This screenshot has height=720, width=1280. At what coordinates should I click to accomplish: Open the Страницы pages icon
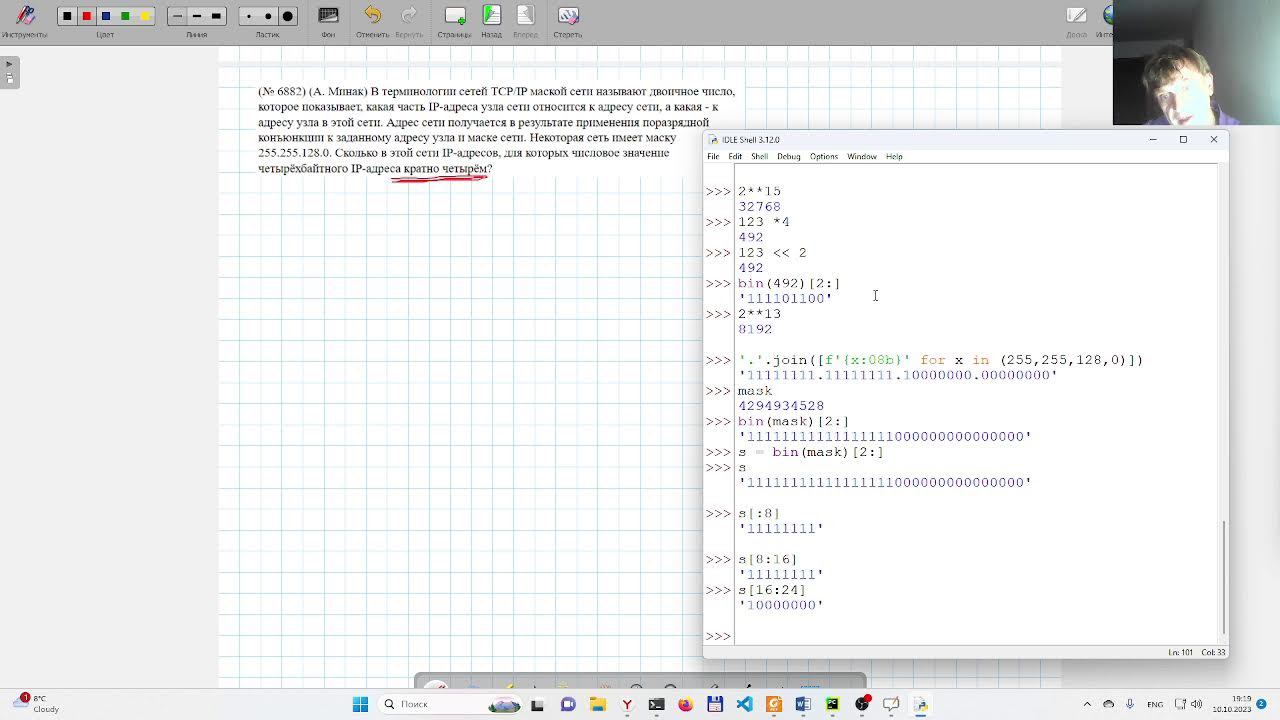454,17
